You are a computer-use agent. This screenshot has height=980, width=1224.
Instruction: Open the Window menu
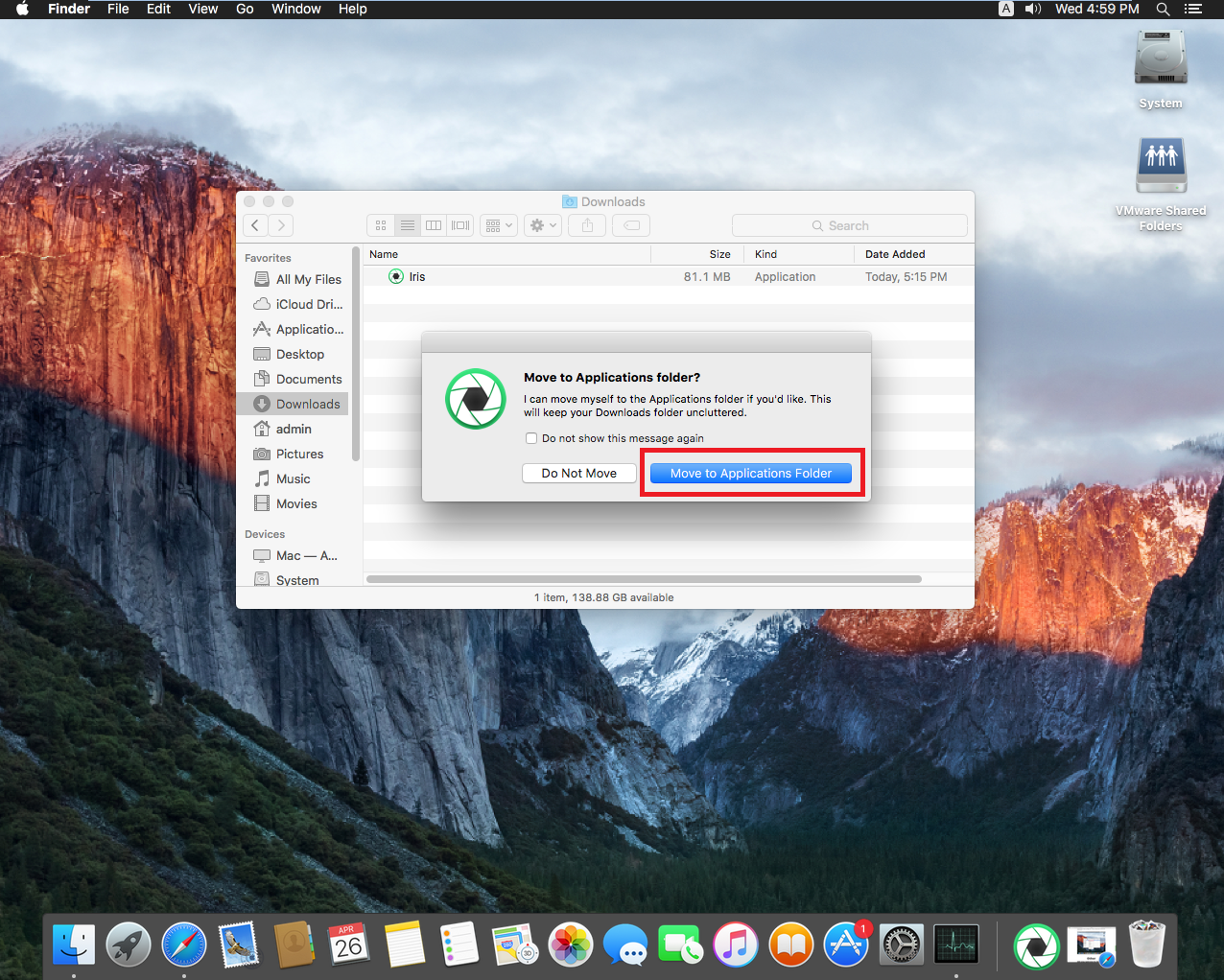(296, 9)
